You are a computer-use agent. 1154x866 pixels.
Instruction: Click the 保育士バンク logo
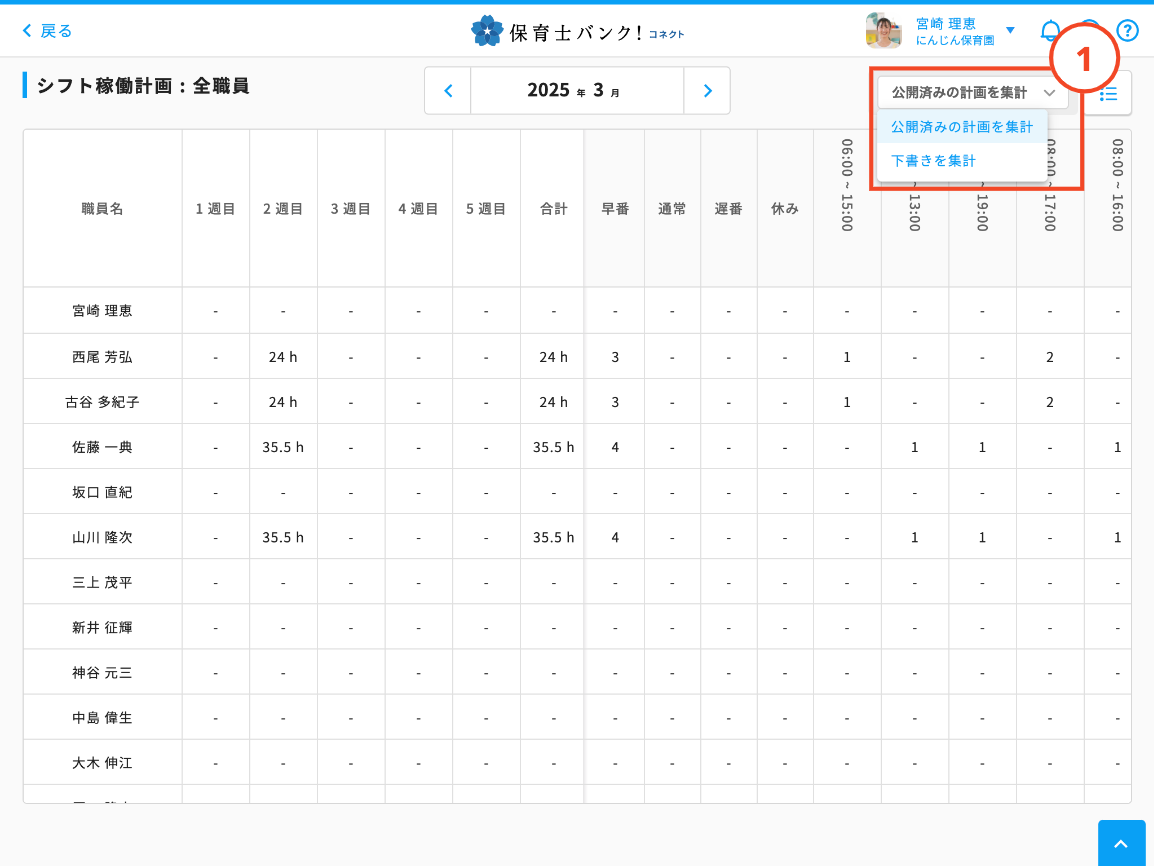(577, 31)
